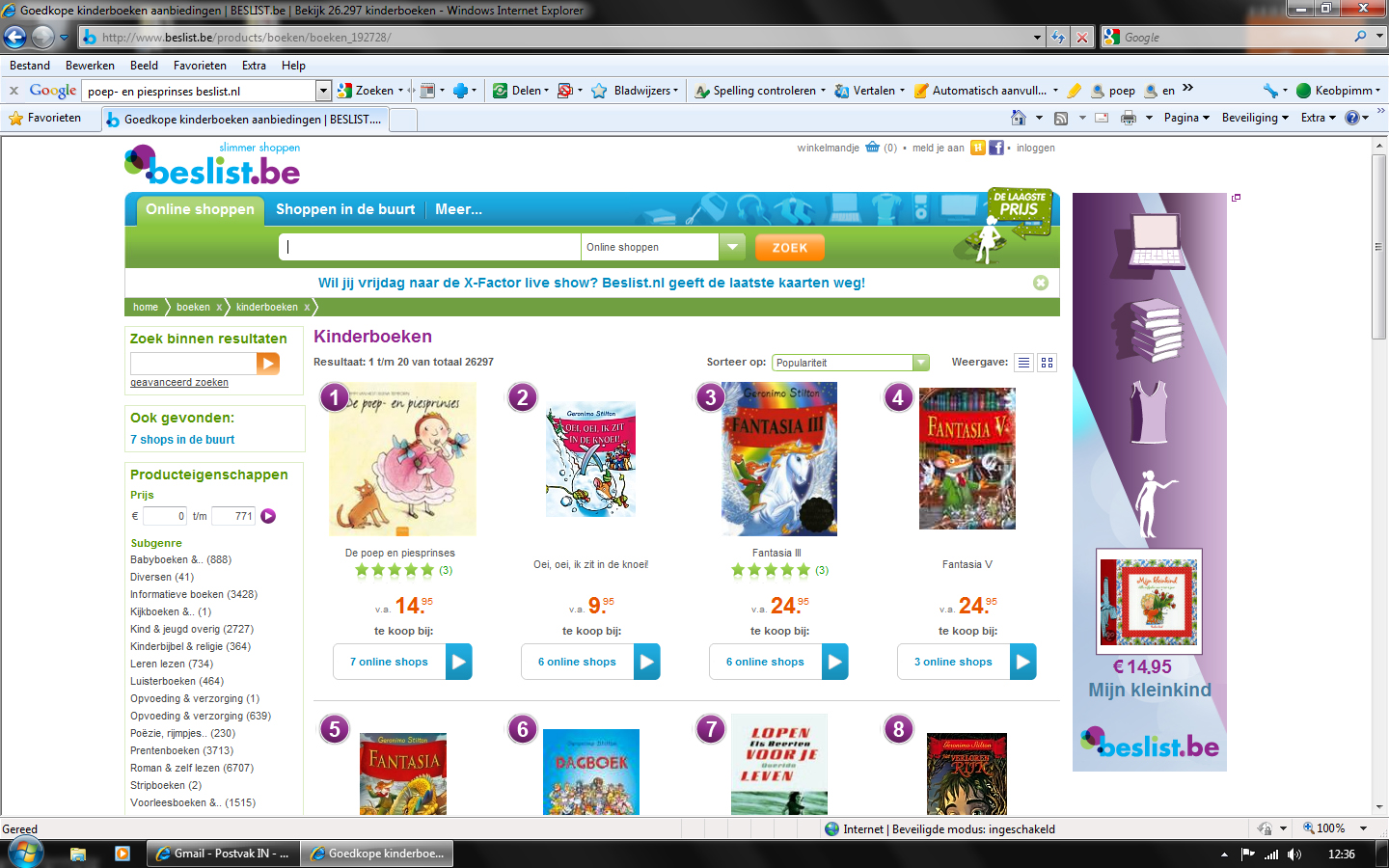Open the Favorieten menu in menu bar

(200, 66)
